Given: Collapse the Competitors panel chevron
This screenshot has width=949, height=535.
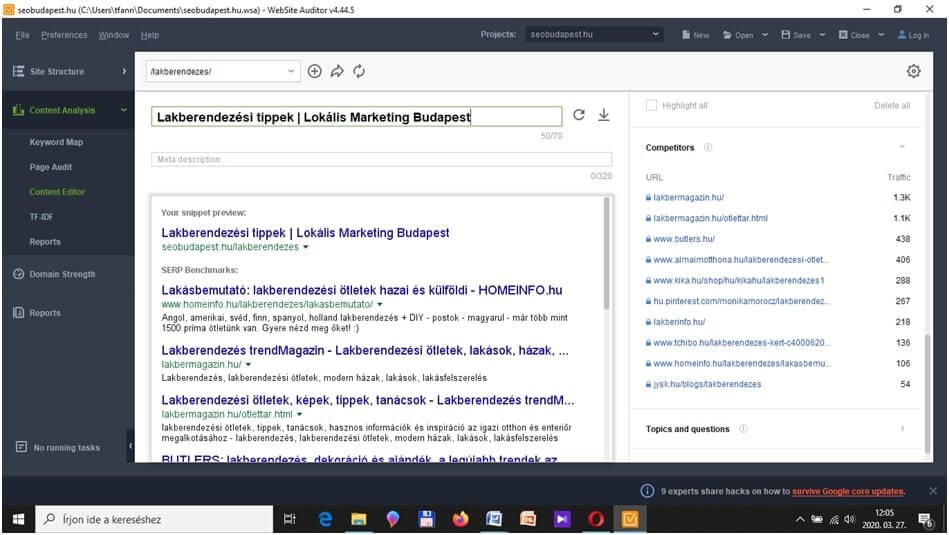Looking at the screenshot, I should click(902, 147).
